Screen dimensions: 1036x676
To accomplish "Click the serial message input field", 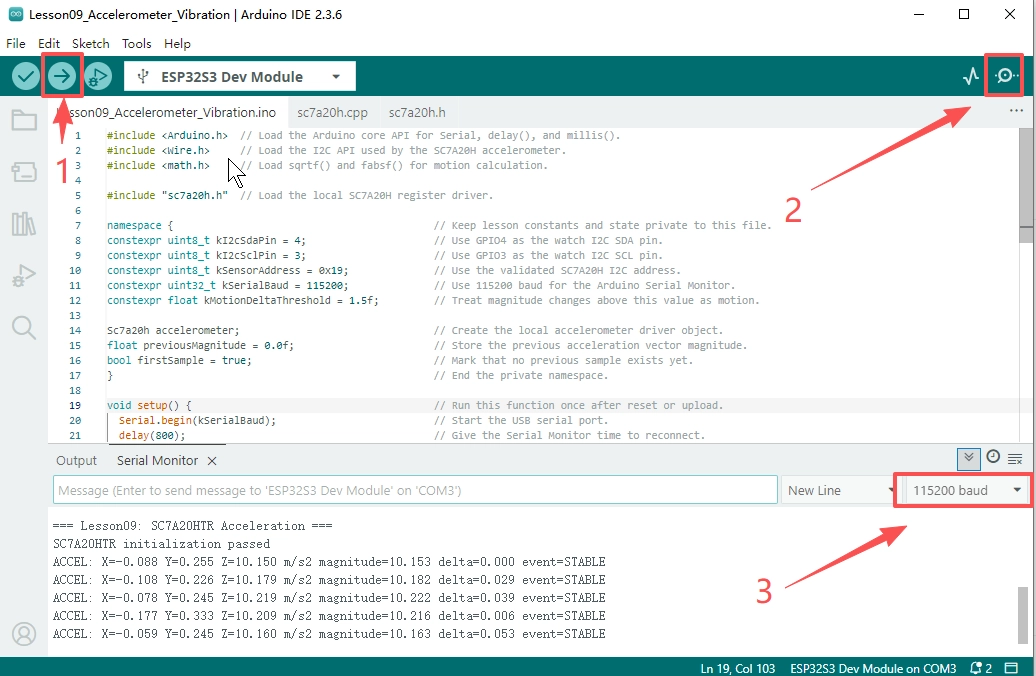I will (x=415, y=490).
